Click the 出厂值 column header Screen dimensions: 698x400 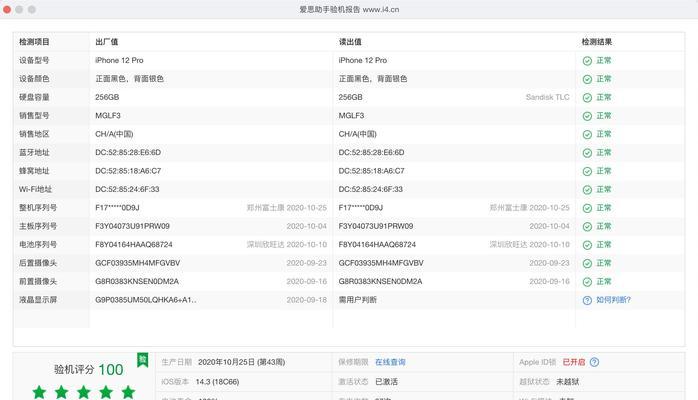(x=106, y=42)
